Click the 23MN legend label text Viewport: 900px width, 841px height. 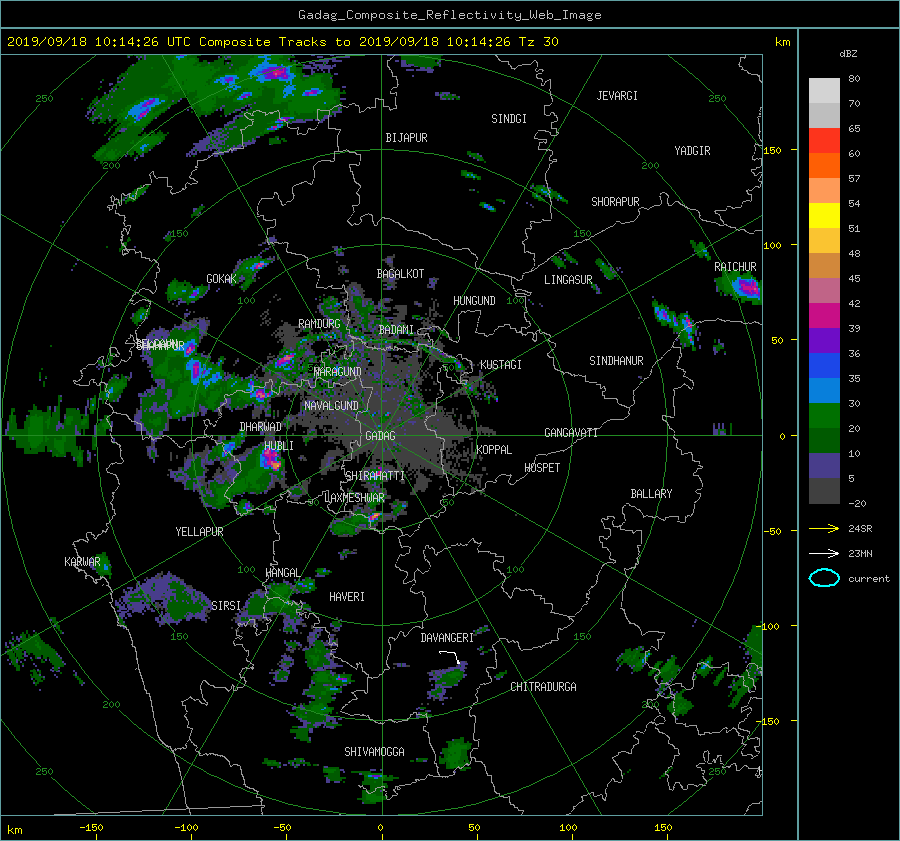click(860, 553)
